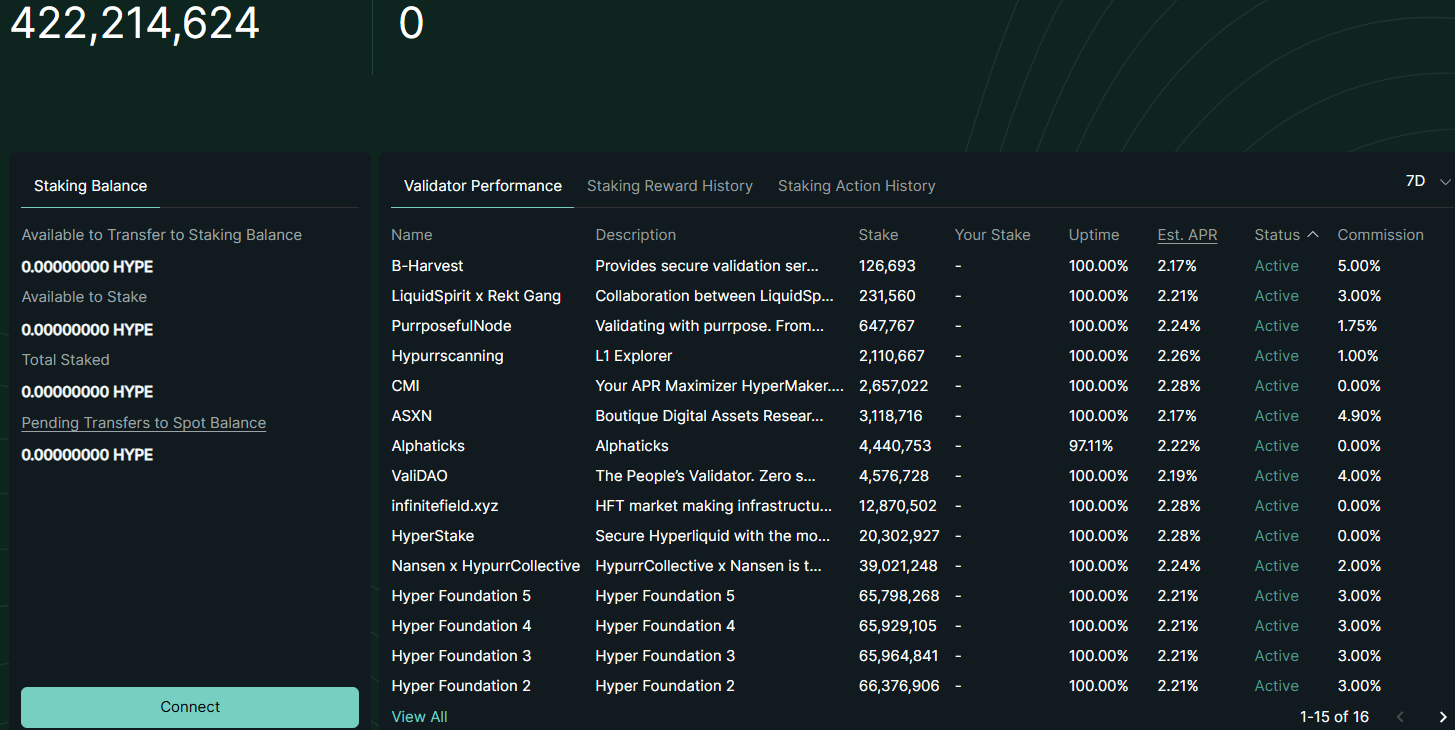This screenshot has height=730, width=1455.
Task: Open Staking Action History tab
Action: pyautogui.click(x=857, y=186)
